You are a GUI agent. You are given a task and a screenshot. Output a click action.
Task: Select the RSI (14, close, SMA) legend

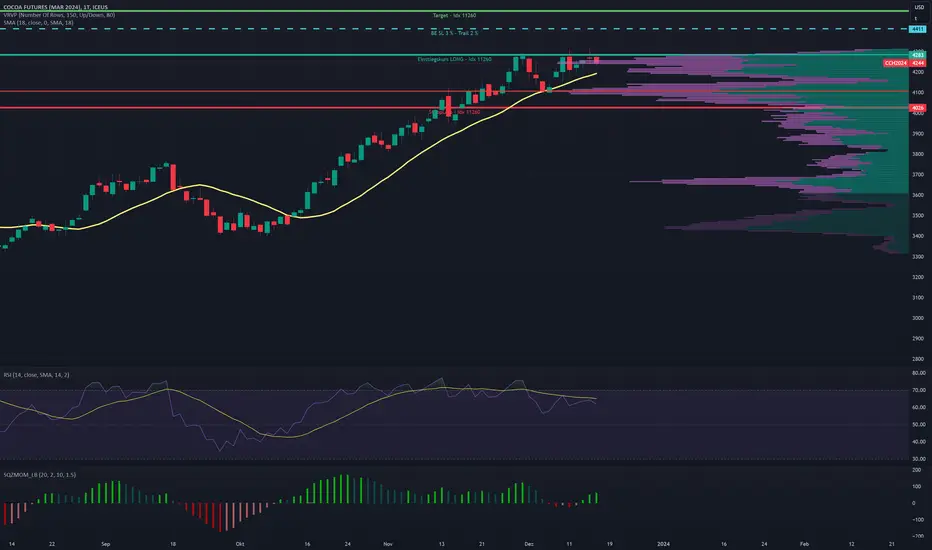coord(36,375)
